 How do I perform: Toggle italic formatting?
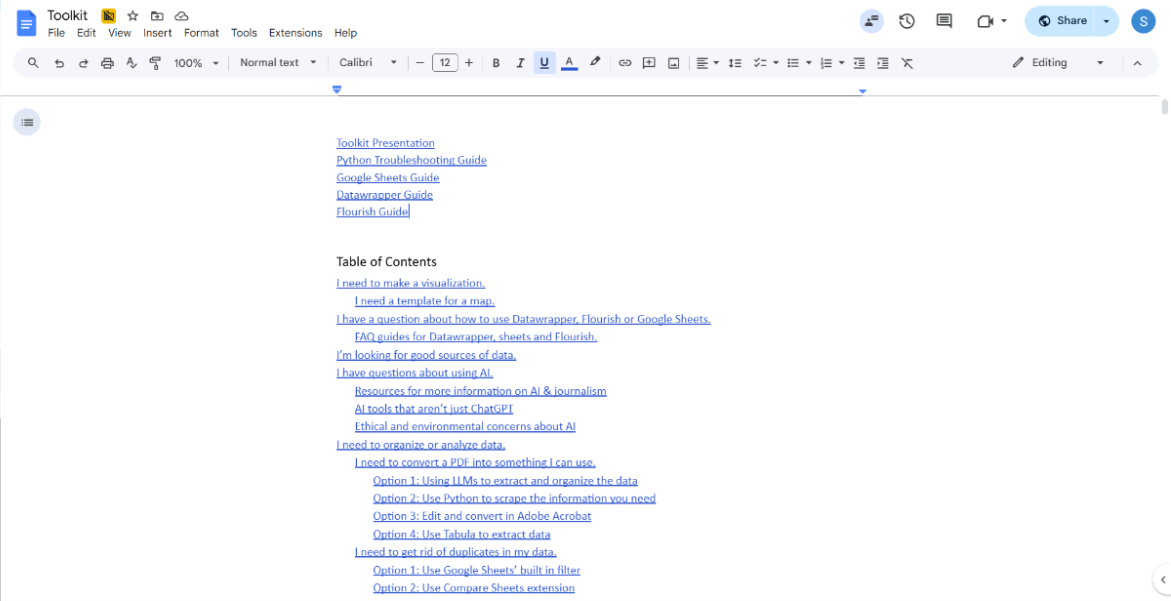coord(521,63)
